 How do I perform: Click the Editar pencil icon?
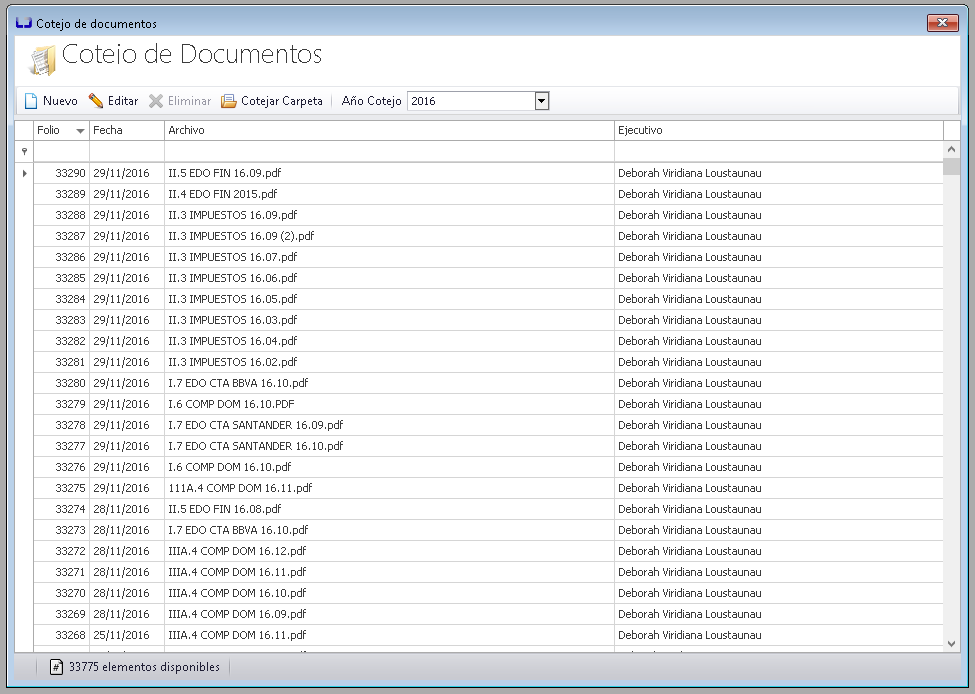click(96, 101)
